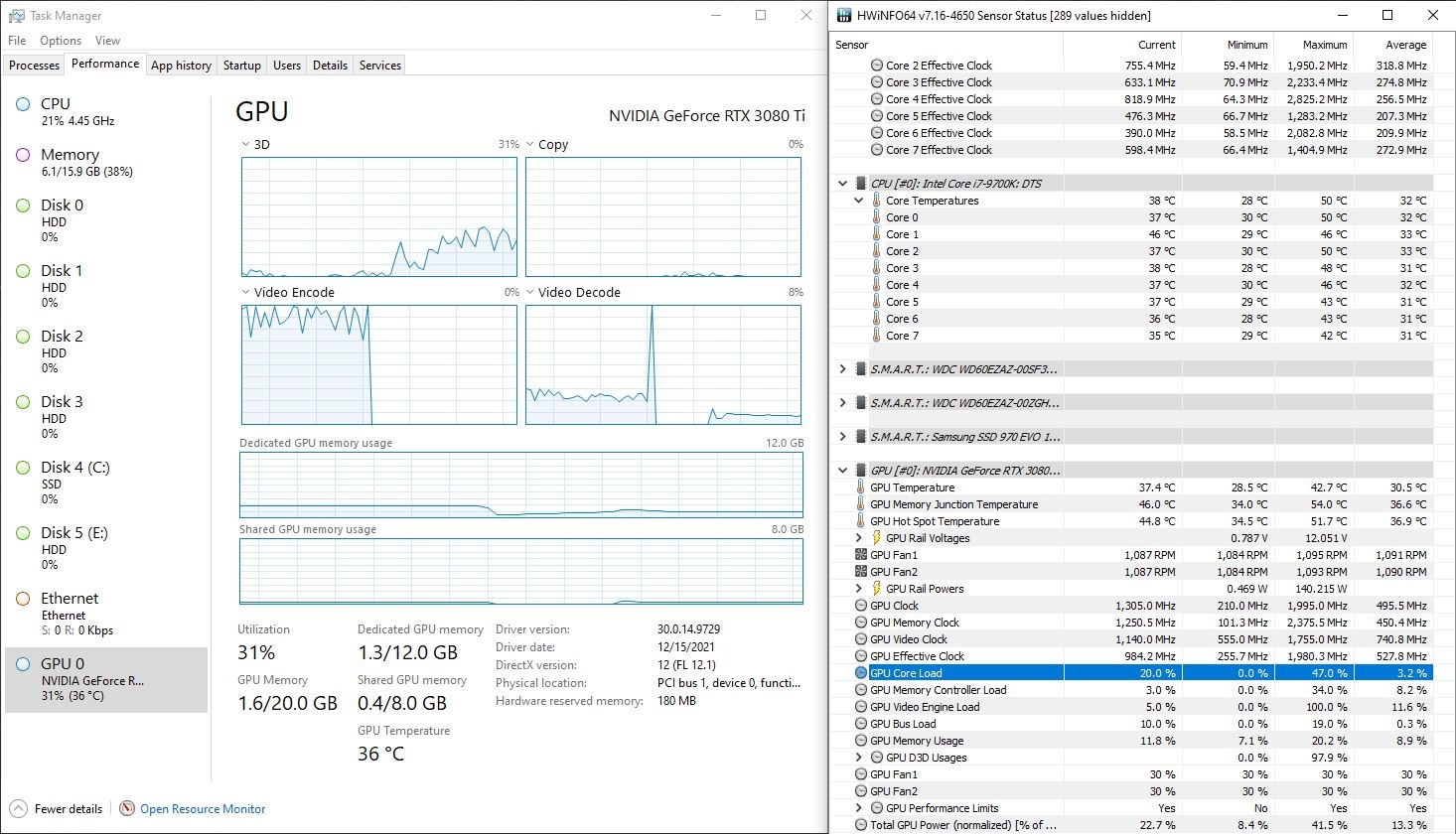Open Resource Monitor via the link
The height and width of the screenshot is (834, 1456).
[x=203, y=808]
